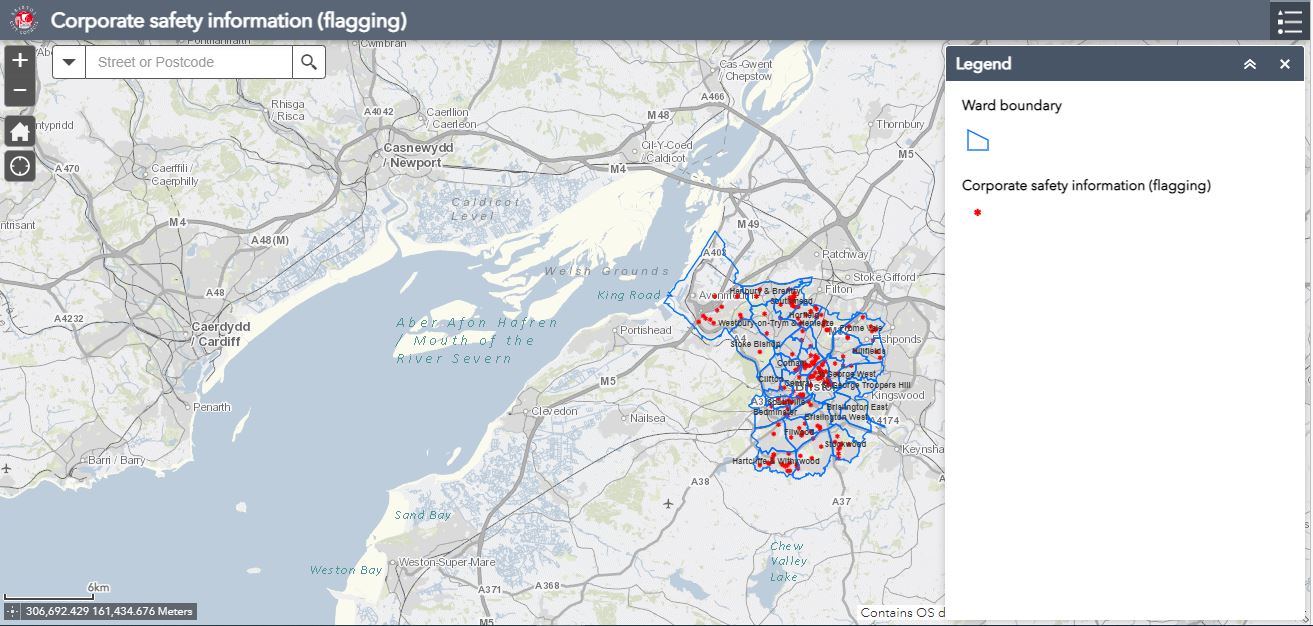Click the Bristol City Council logo
The image size is (1313, 626).
[24, 20]
